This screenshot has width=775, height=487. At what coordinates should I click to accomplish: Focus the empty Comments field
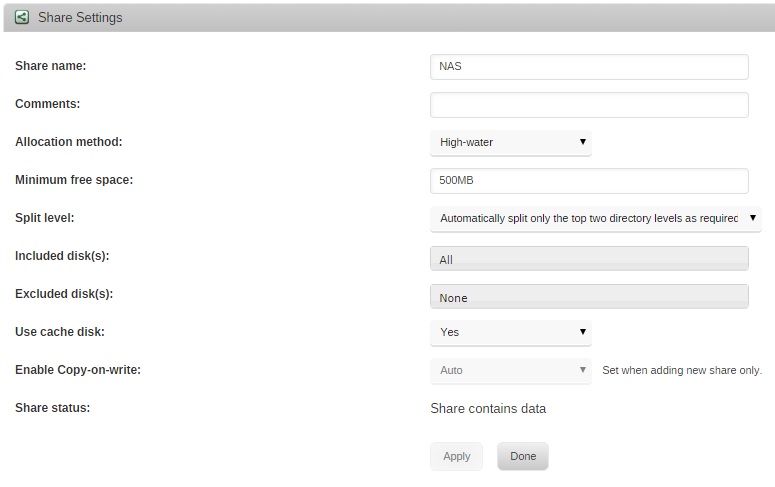tap(589, 105)
